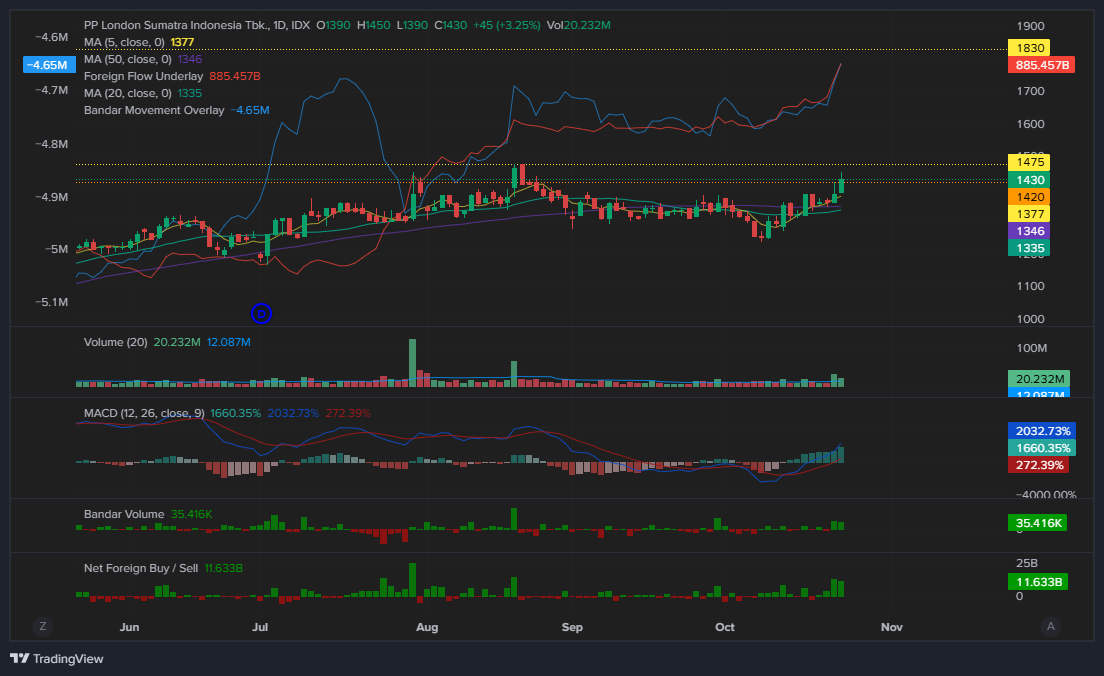Click the Jun label on time axis
1104x676 pixels.
[x=130, y=627]
